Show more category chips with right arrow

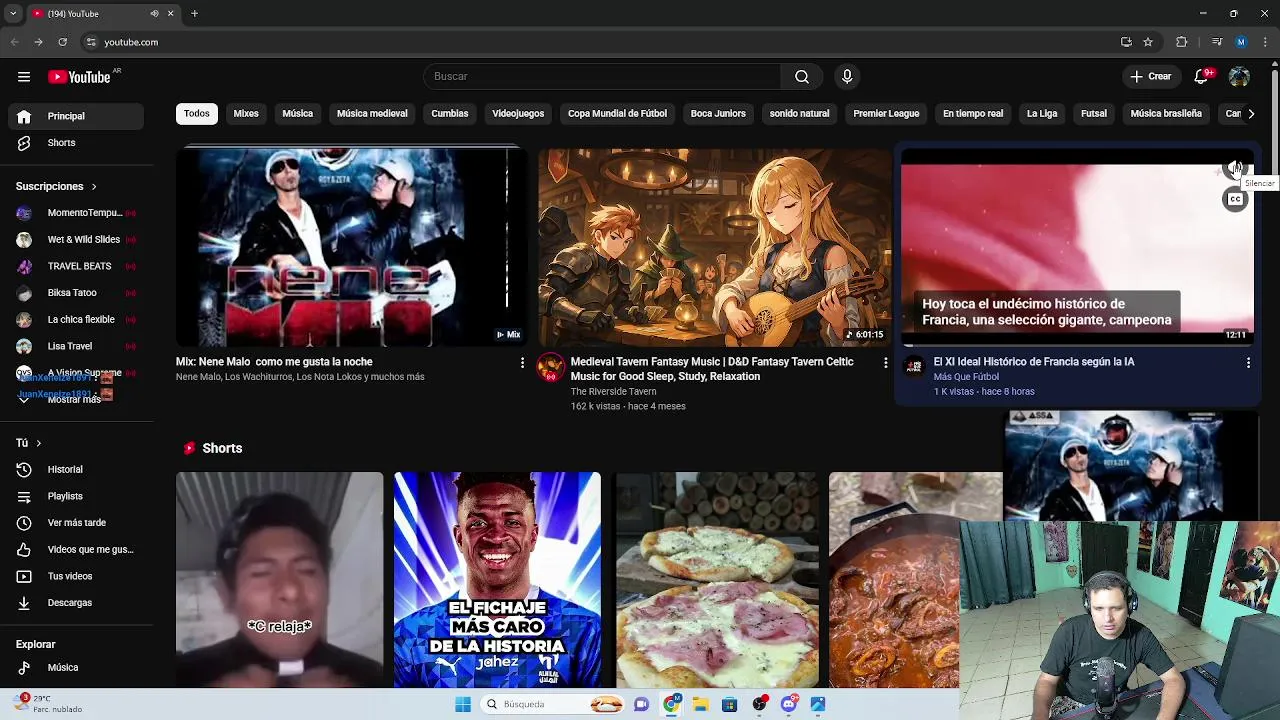point(1250,114)
